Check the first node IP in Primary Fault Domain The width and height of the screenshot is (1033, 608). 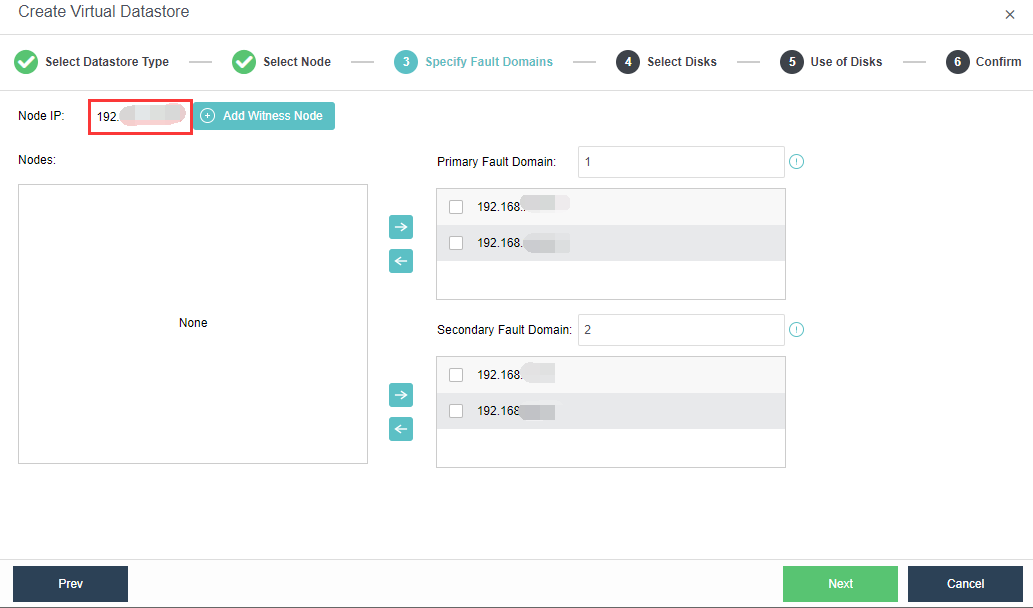(x=456, y=206)
